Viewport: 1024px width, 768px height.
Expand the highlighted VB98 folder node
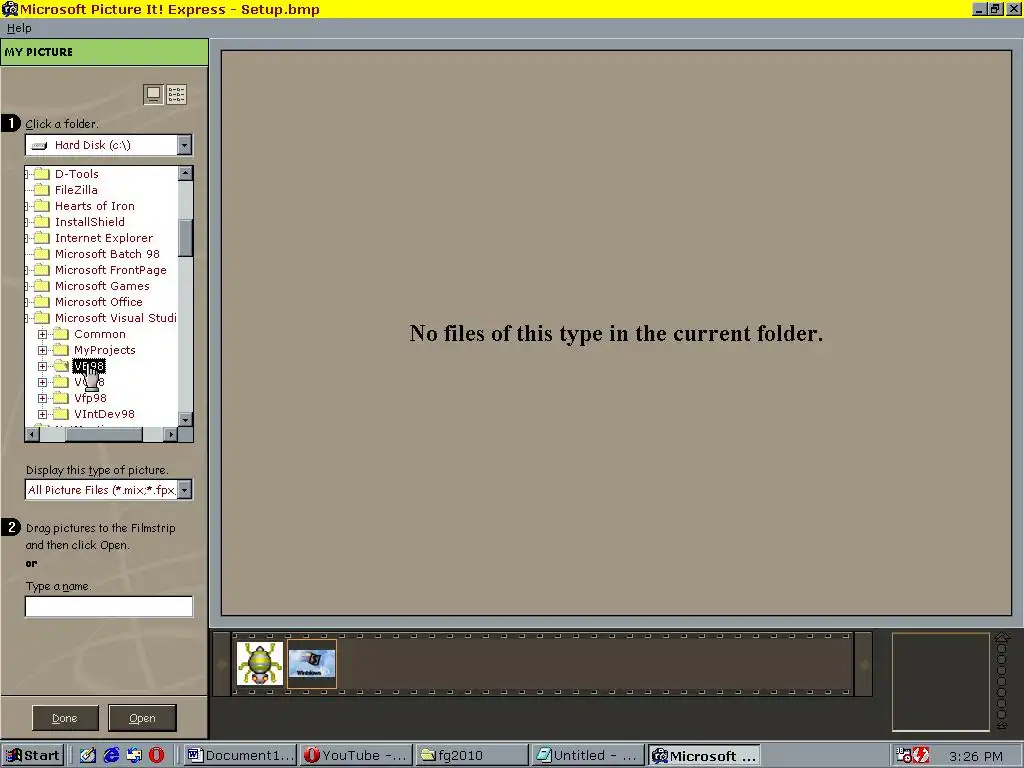pyautogui.click(x=42, y=366)
